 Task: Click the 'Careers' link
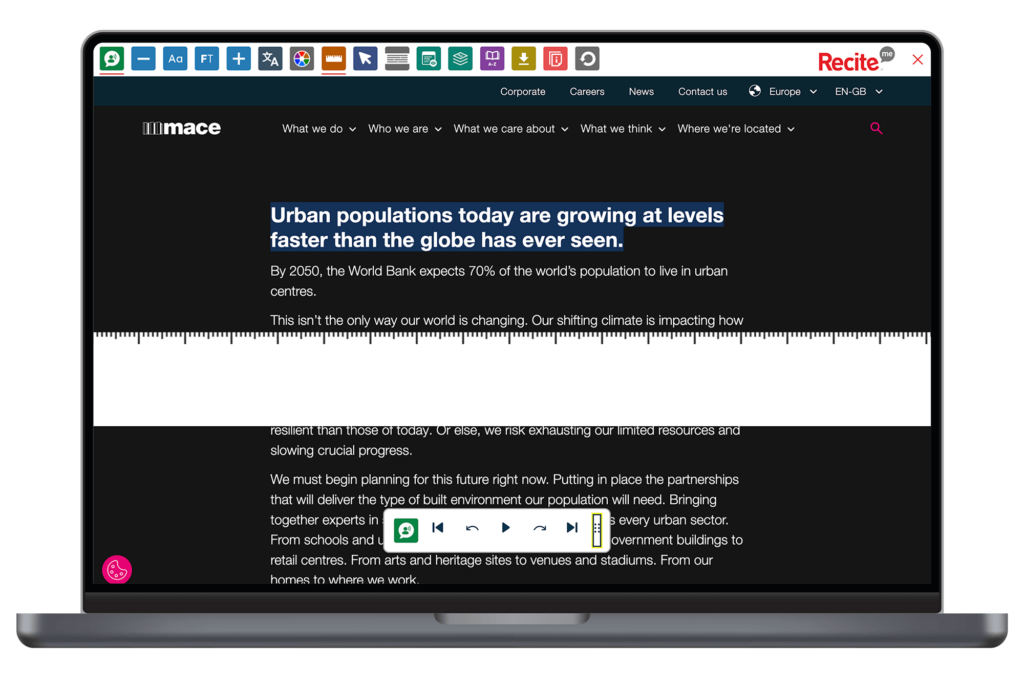[x=587, y=91]
